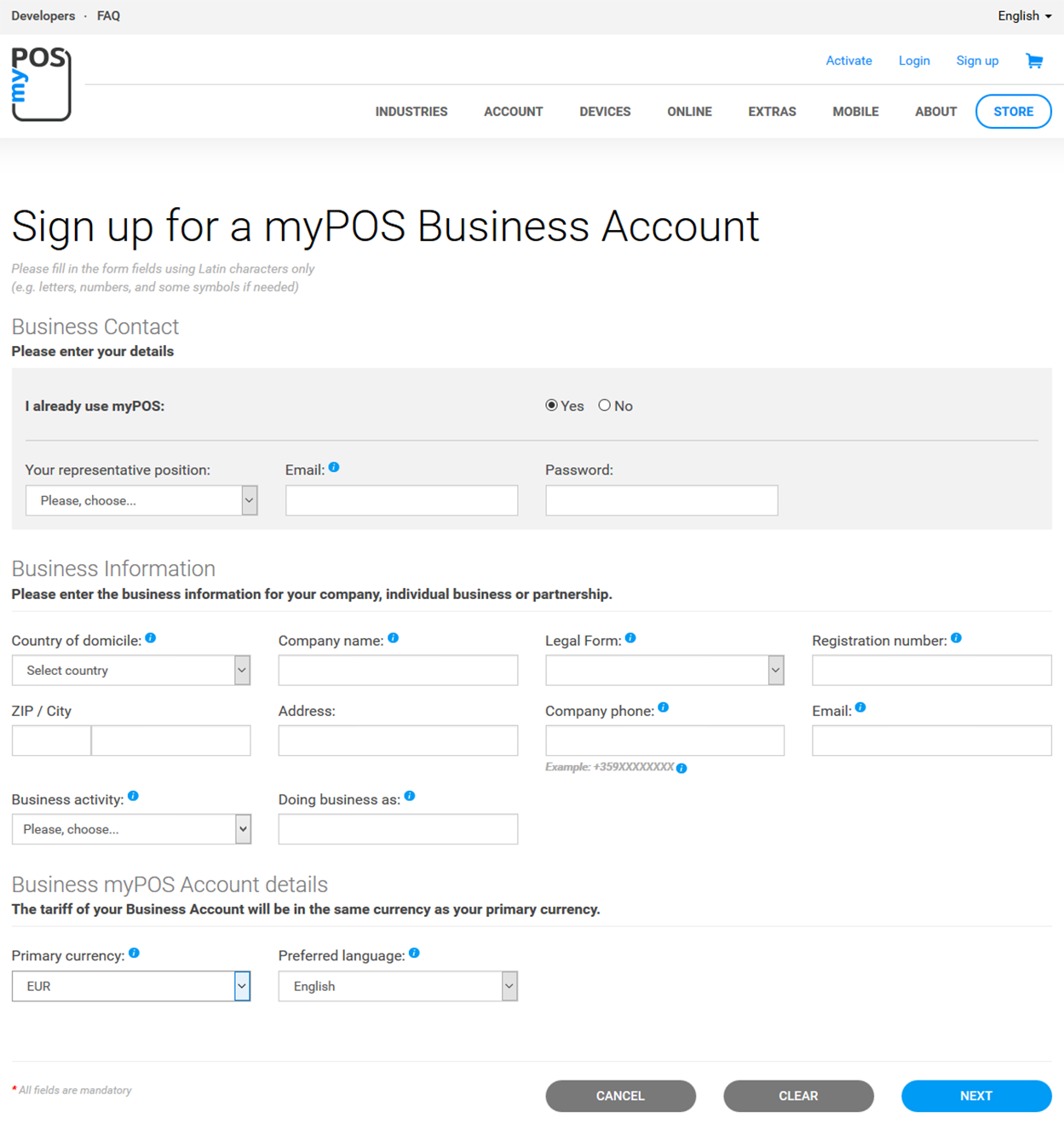Viewport: 1064px width, 1124px height.
Task: Open ONLINE menu
Action: click(689, 112)
